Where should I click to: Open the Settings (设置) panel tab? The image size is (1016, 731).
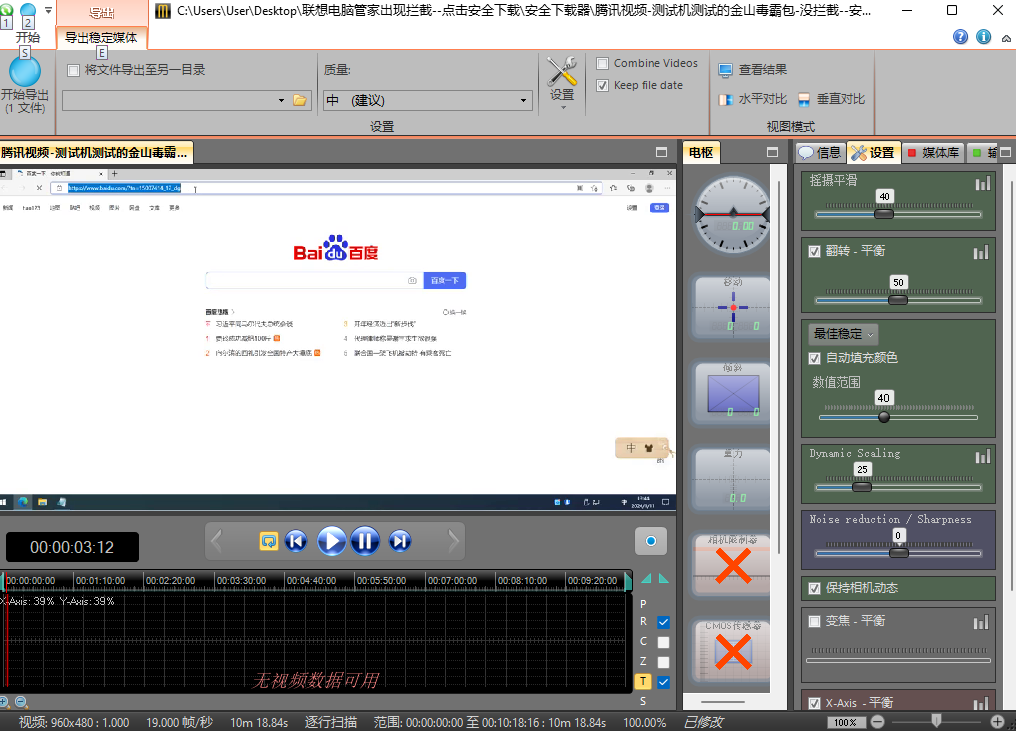pyautogui.click(x=873, y=153)
